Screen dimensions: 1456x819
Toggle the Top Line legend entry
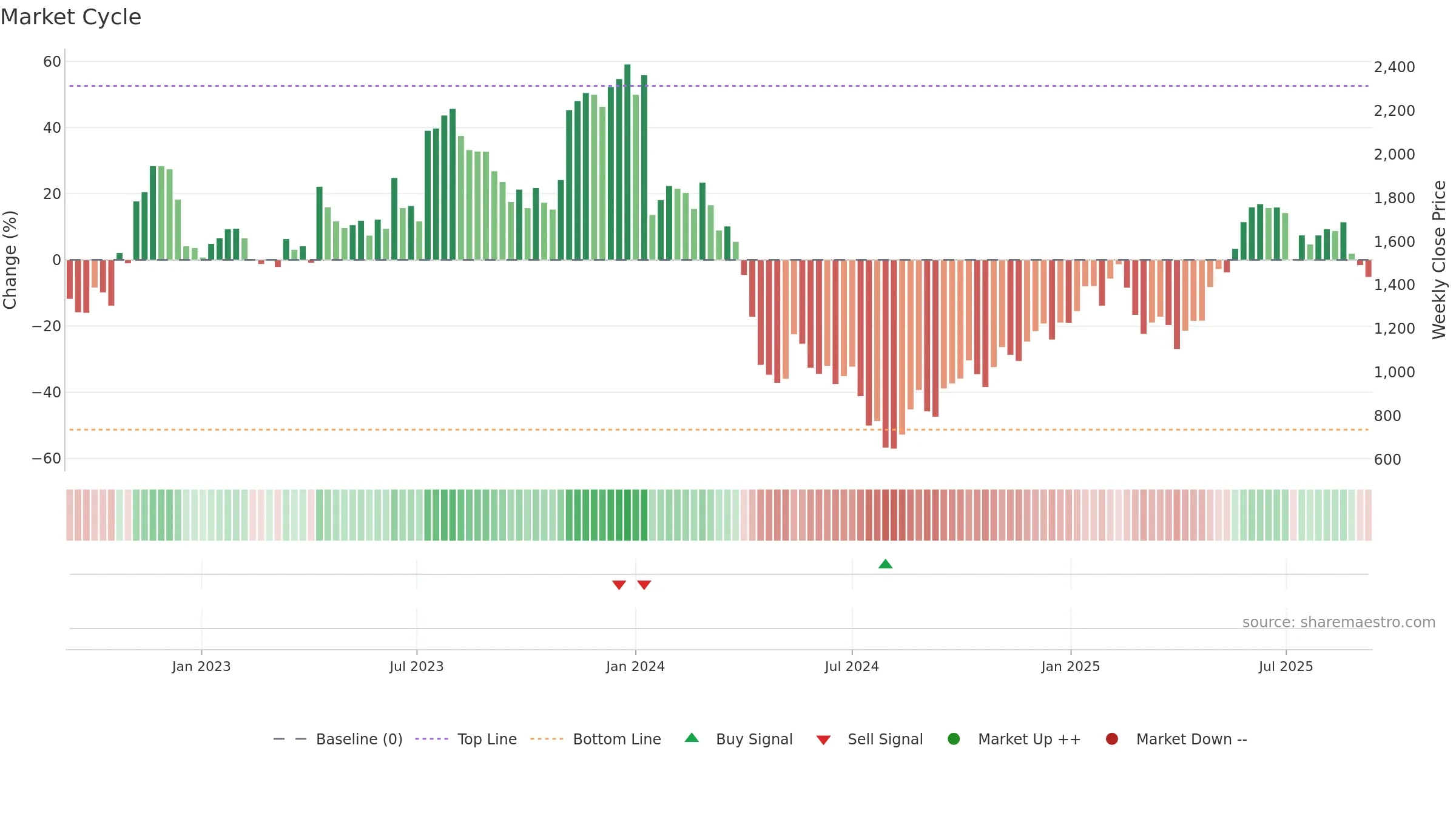point(466,739)
